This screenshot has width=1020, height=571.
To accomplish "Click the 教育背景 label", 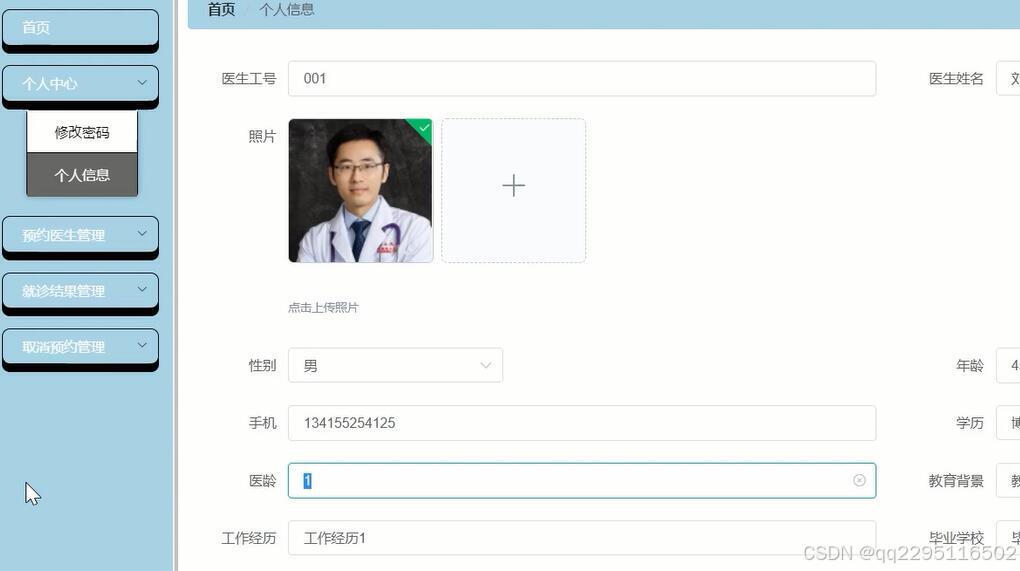I will 956,481.
